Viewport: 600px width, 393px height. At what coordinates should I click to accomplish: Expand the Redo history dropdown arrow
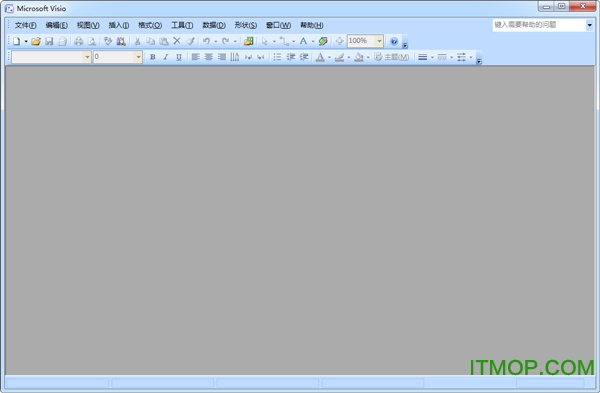[235, 41]
